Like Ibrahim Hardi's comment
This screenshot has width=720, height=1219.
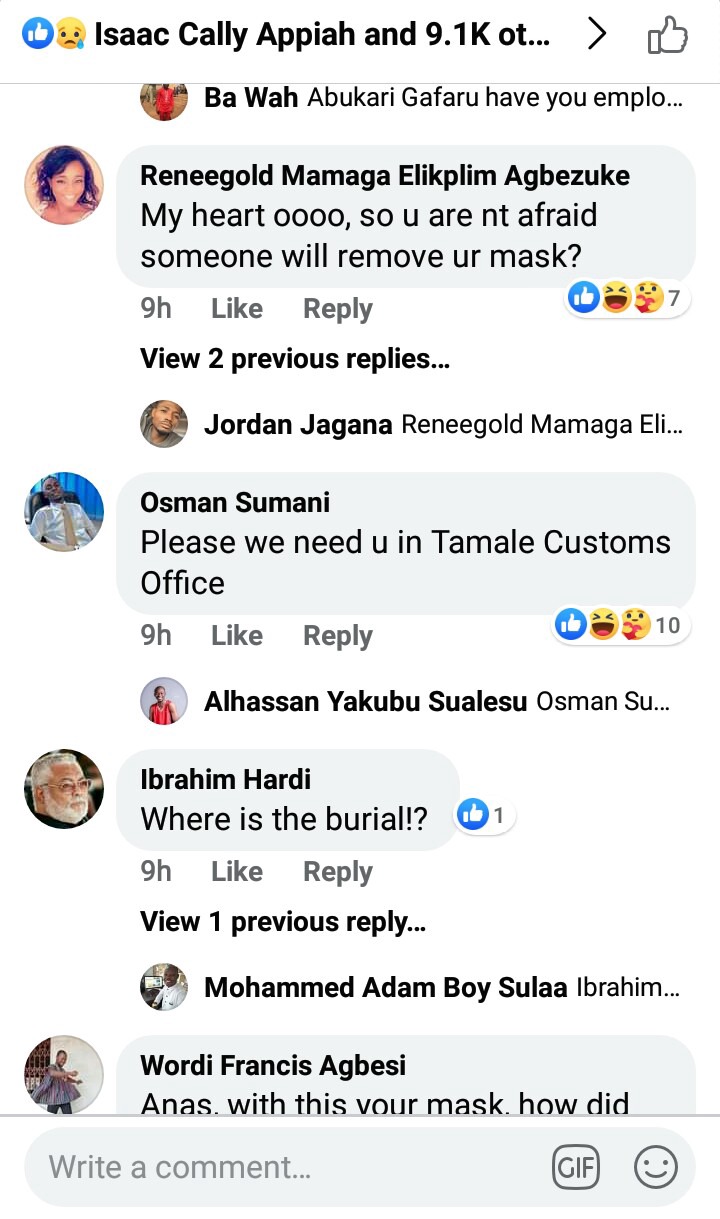237,871
